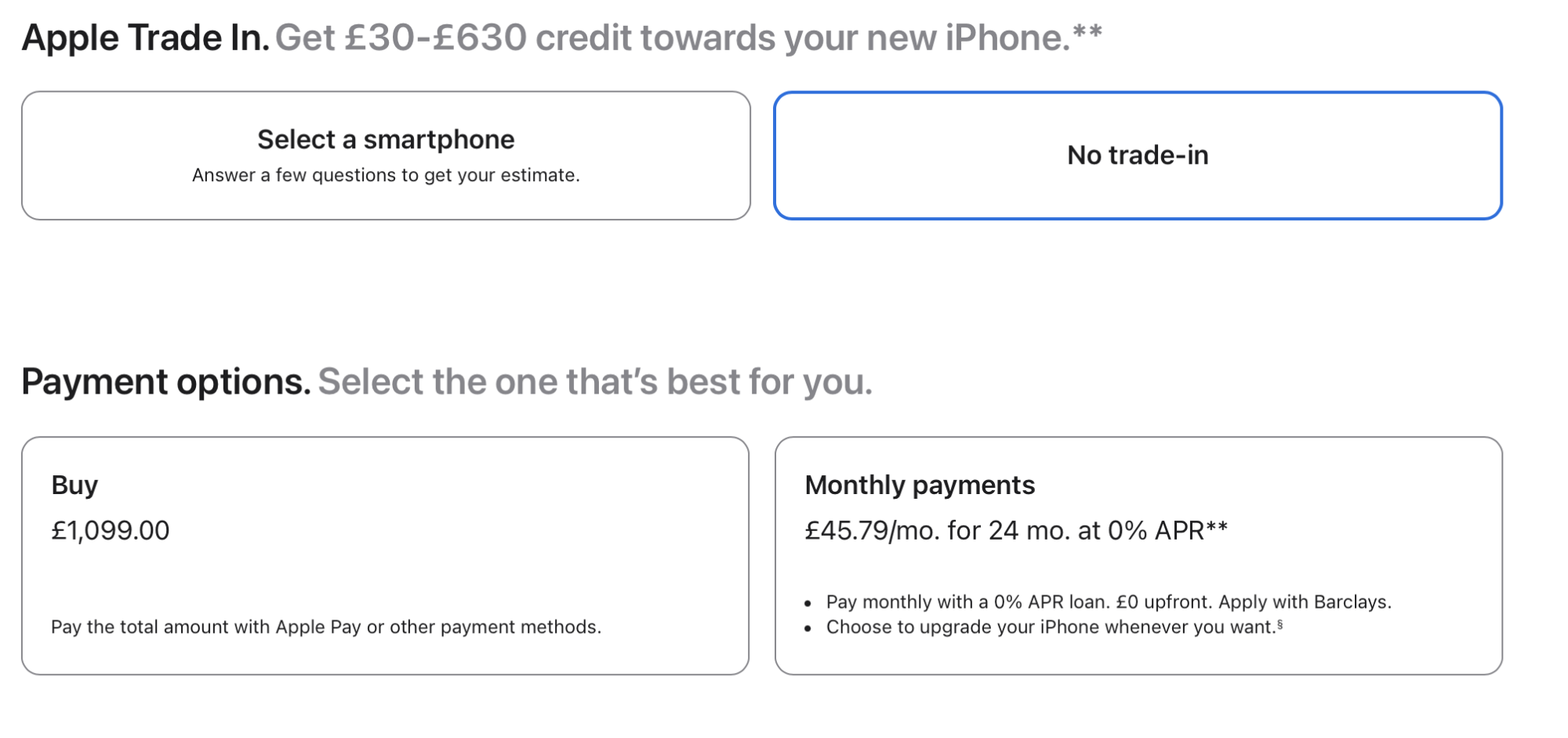Image resolution: width=1568 pixels, height=738 pixels.
Task: Select the Monthly payments option card
Action: (1138, 555)
